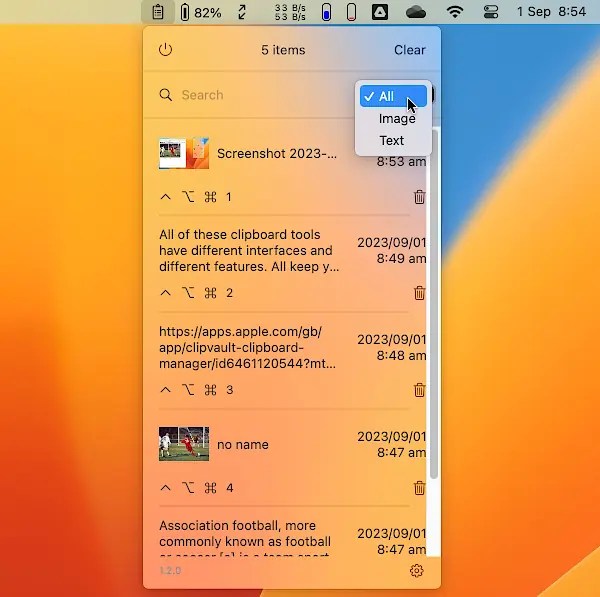This screenshot has height=597, width=600.
Task: Delete clipboard item with shortcut 3
Action: [419, 390]
